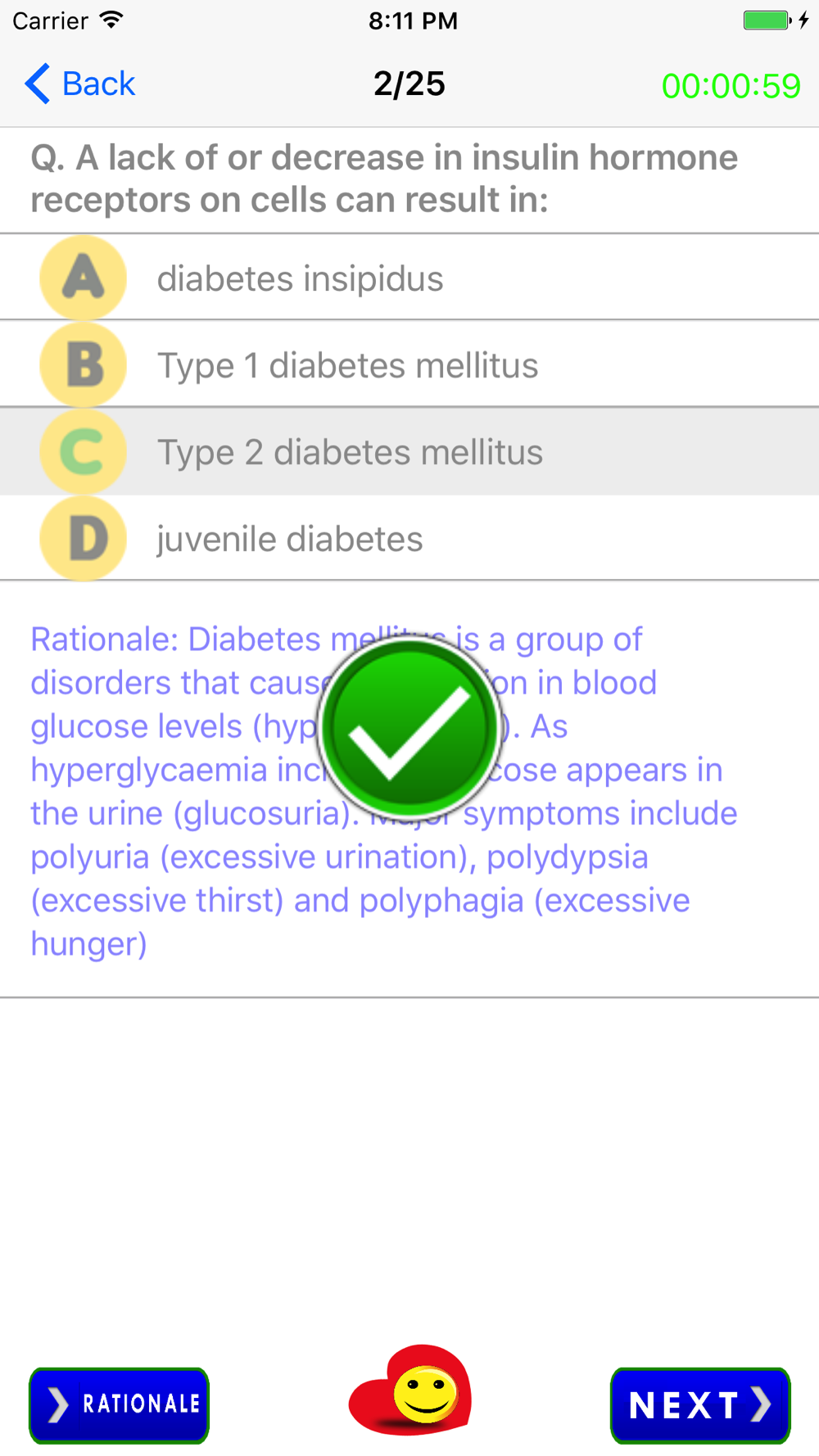Tap the 2/25 question counter
This screenshot has width=819, height=1456.
click(x=409, y=84)
